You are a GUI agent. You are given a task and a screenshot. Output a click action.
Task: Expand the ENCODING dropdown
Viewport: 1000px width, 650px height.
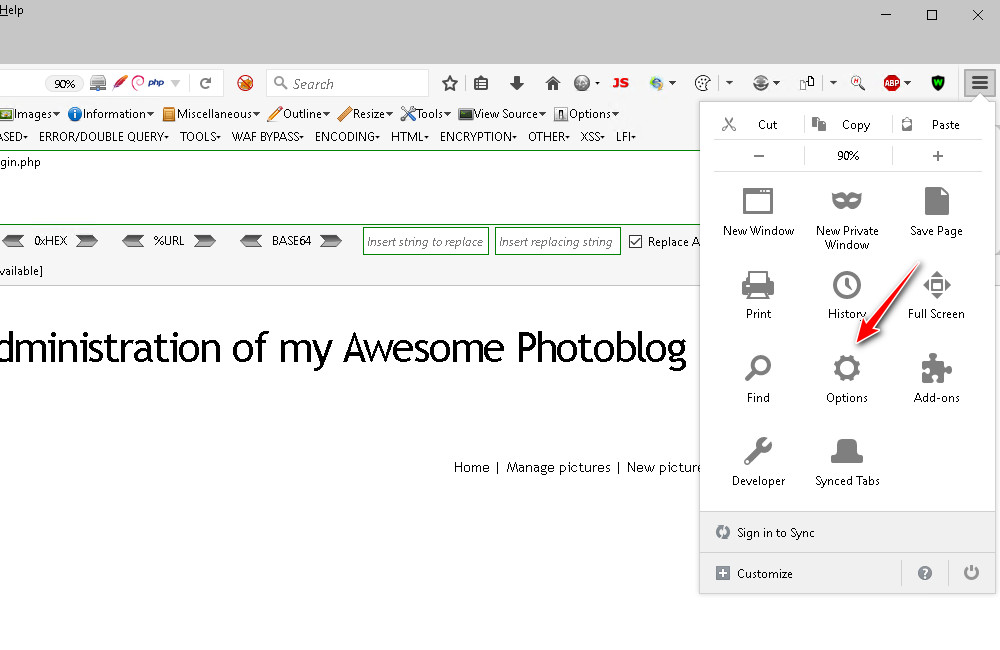coord(347,136)
